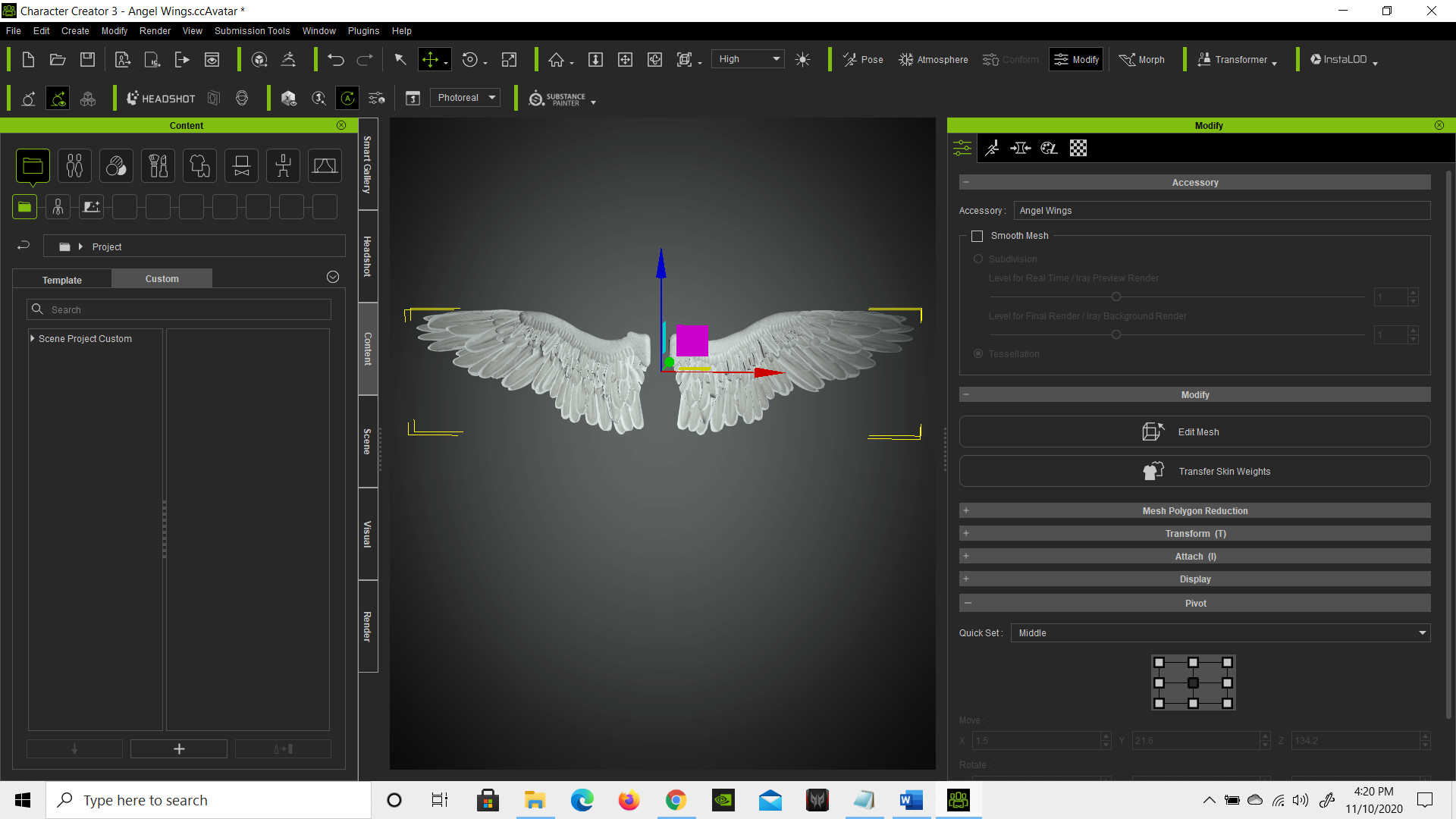Close the Modify panel
This screenshot has height=819, width=1456.
point(1439,125)
